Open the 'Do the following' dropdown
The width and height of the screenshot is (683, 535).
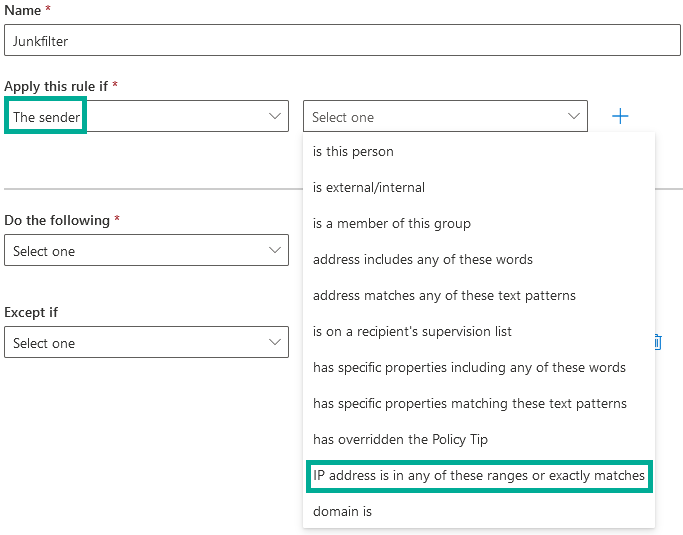[x=146, y=250]
